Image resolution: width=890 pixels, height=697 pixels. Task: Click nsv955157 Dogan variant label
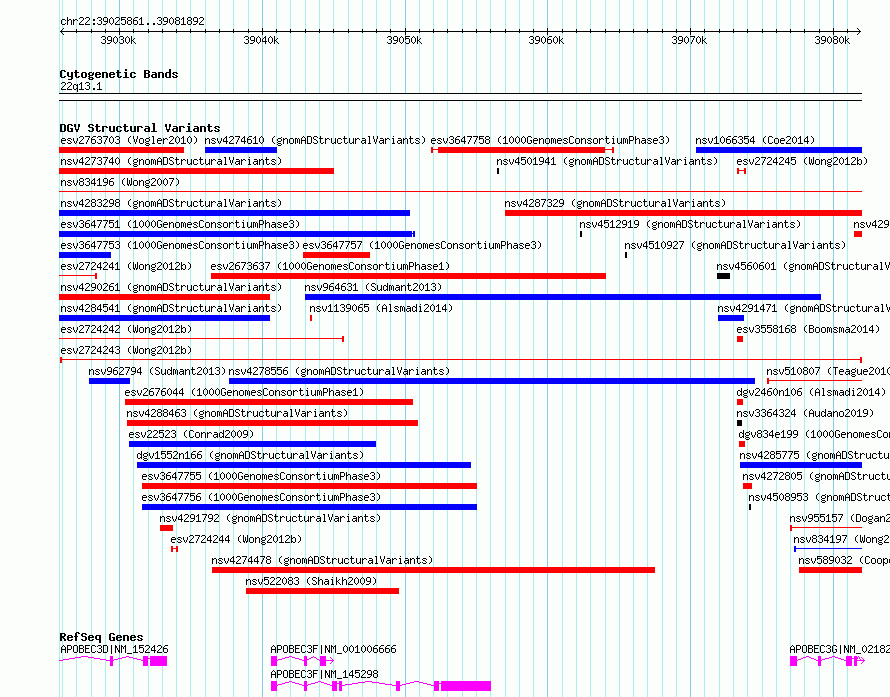[x=839, y=518]
